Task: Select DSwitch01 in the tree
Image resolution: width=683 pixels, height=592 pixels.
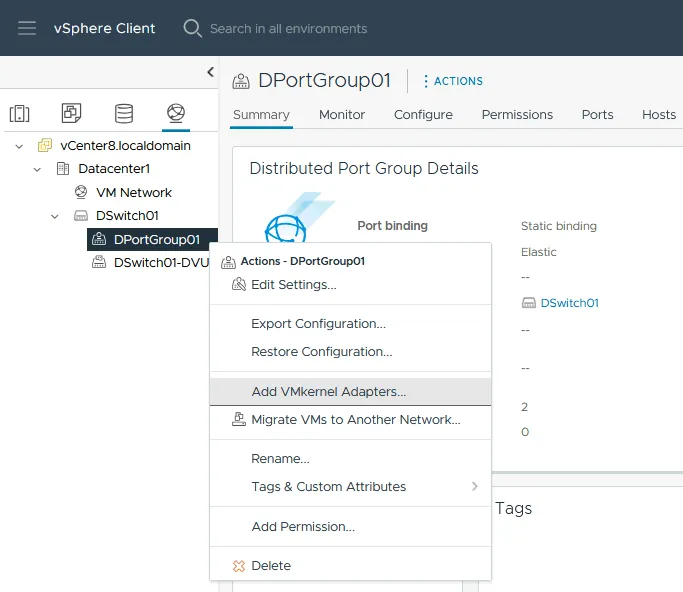Action: point(127,216)
